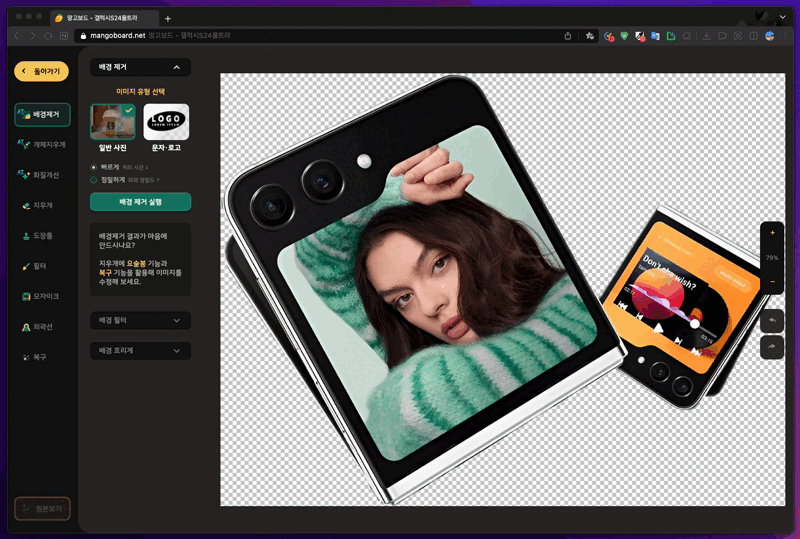Choose the 일반 사진 image type thumbnail
The image size is (800, 539).
pos(113,122)
